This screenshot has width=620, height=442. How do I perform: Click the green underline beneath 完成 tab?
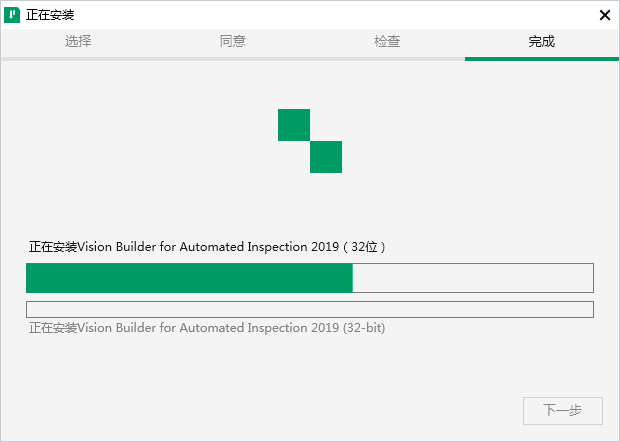pyautogui.click(x=542, y=58)
